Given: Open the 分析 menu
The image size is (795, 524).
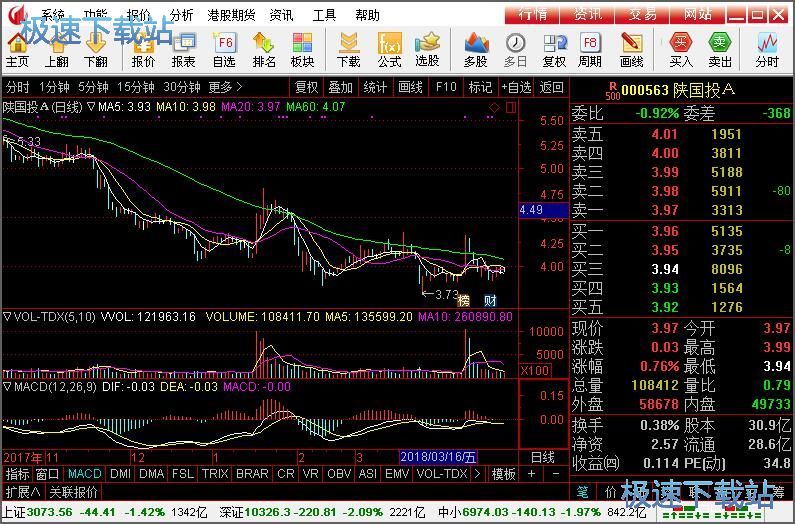Looking at the screenshot, I should point(181,15).
